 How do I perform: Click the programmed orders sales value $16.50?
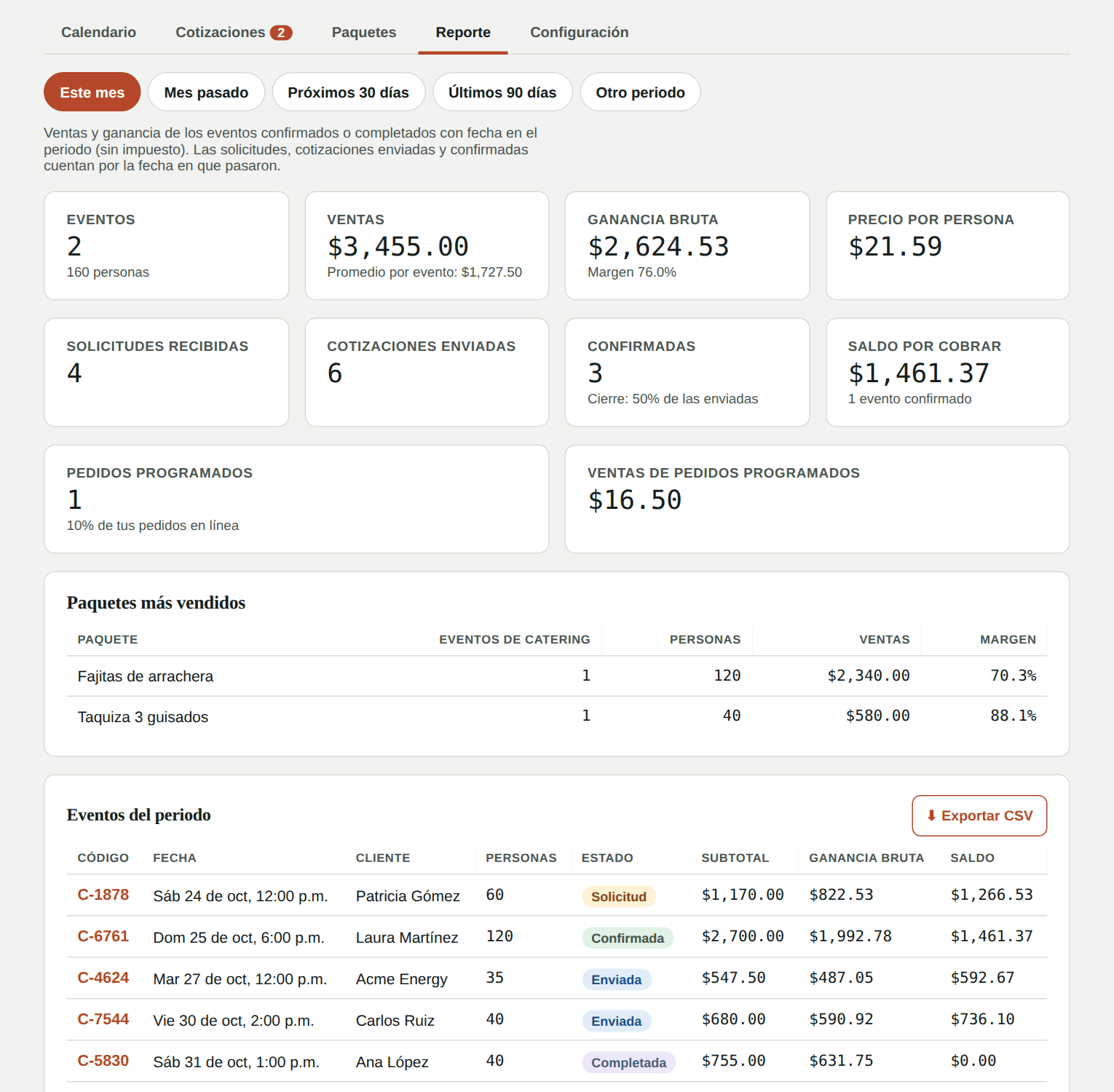click(x=635, y=500)
